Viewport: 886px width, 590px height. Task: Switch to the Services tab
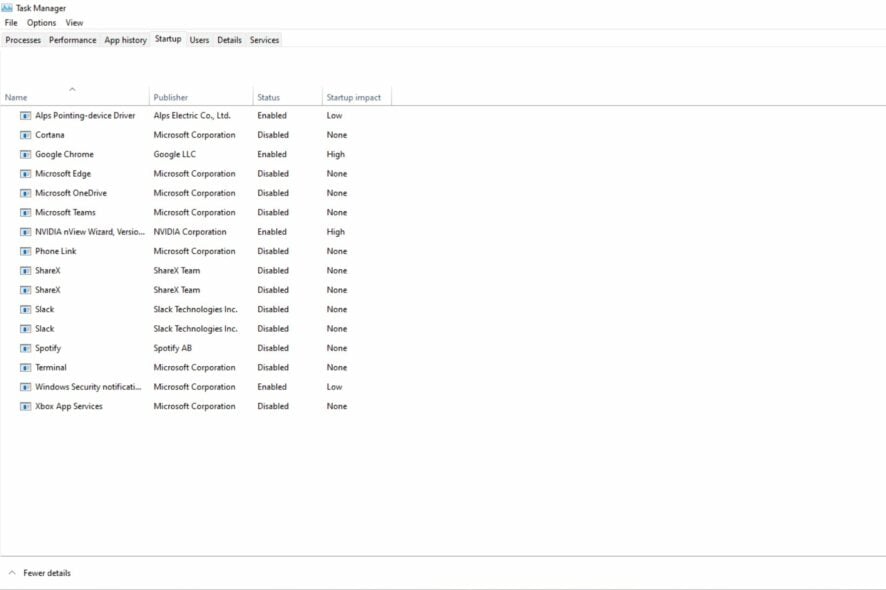coord(264,40)
